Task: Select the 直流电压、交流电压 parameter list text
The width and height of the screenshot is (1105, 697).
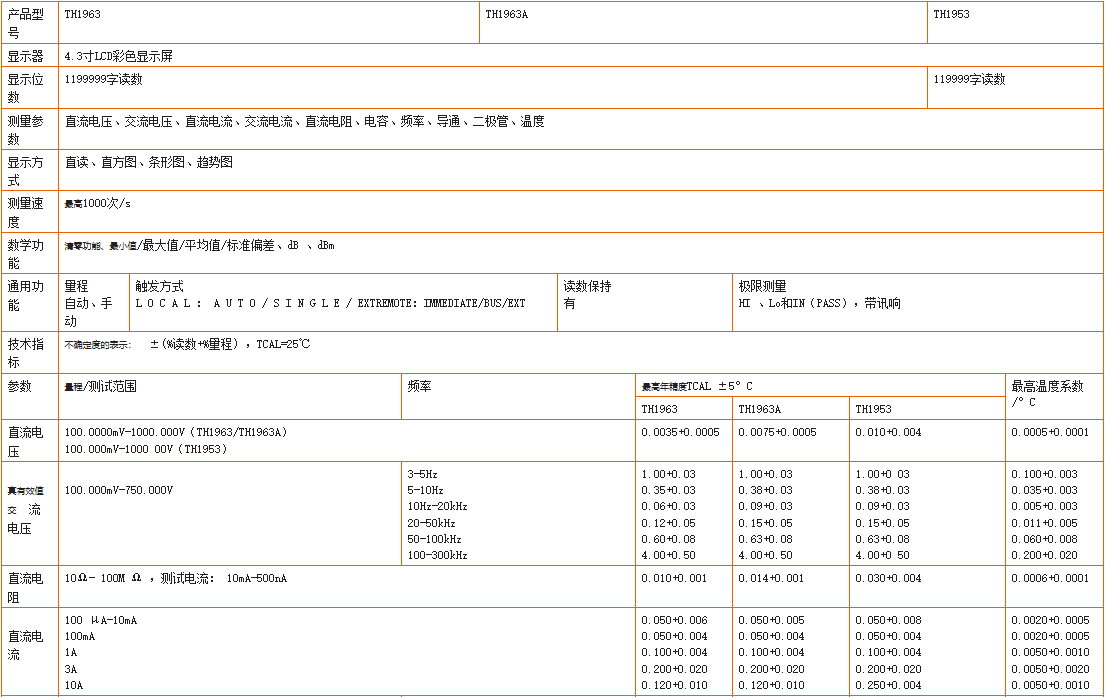Action: pyautogui.click(x=304, y=121)
